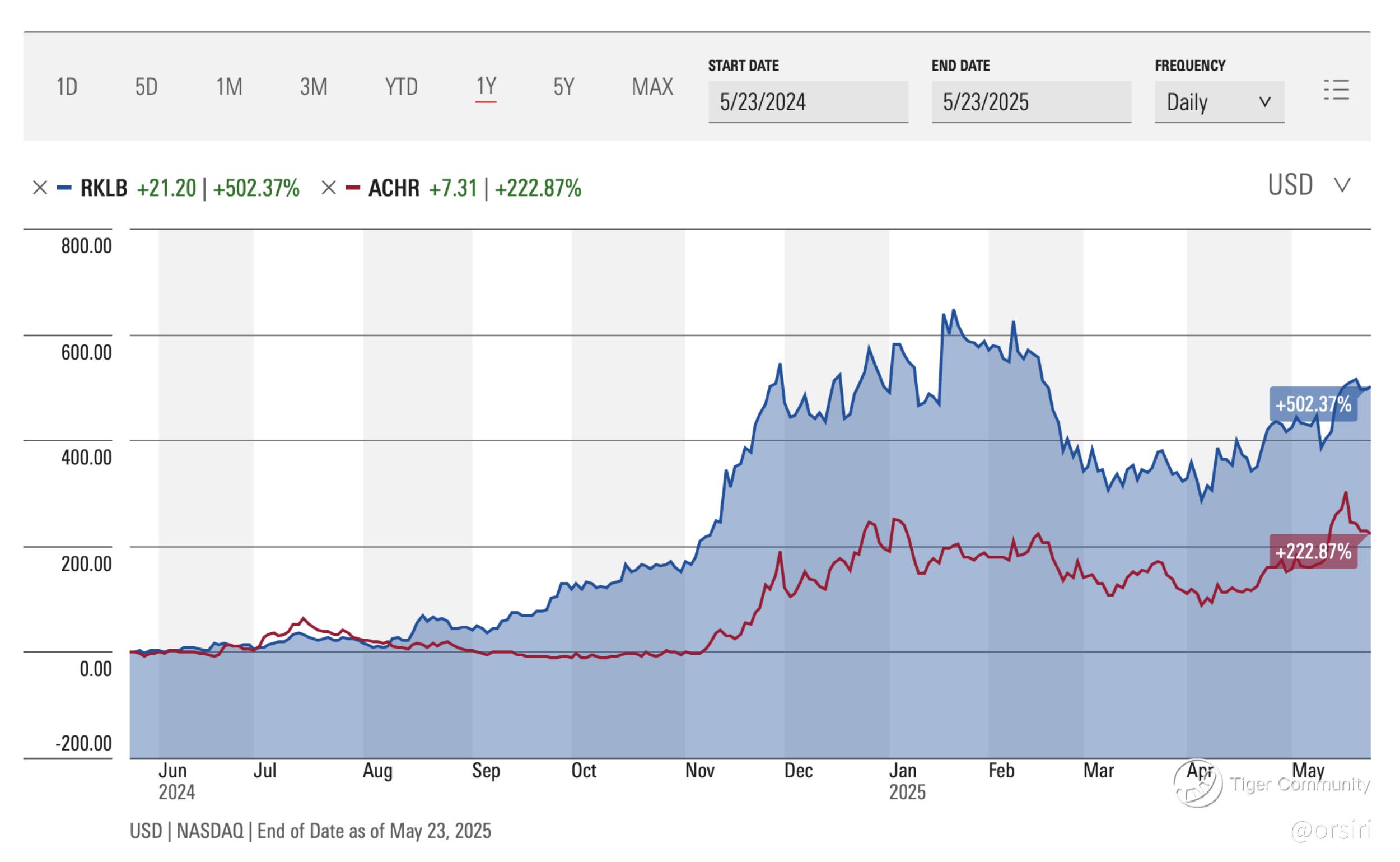Open the chart list view icon

[x=1336, y=90]
